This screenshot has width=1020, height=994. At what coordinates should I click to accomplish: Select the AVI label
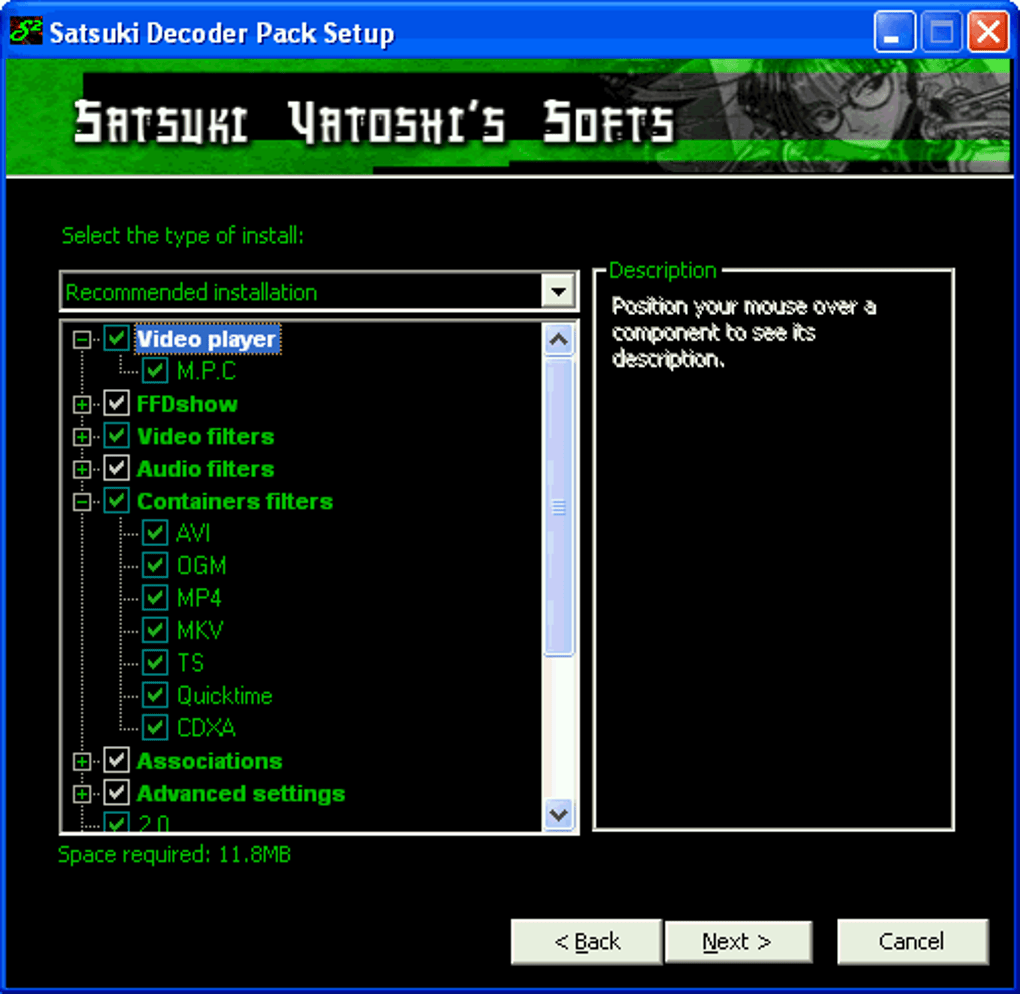pyautogui.click(x=193, y=533)
